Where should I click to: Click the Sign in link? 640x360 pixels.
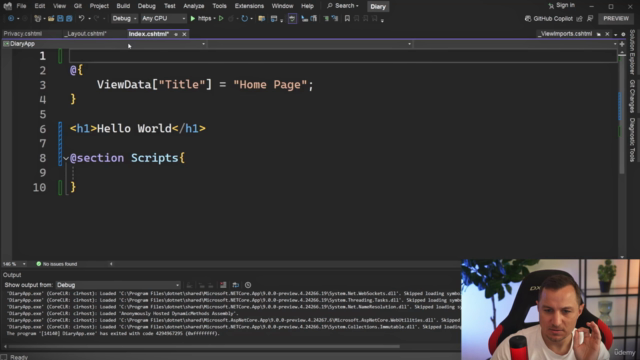tap(562, 5)
